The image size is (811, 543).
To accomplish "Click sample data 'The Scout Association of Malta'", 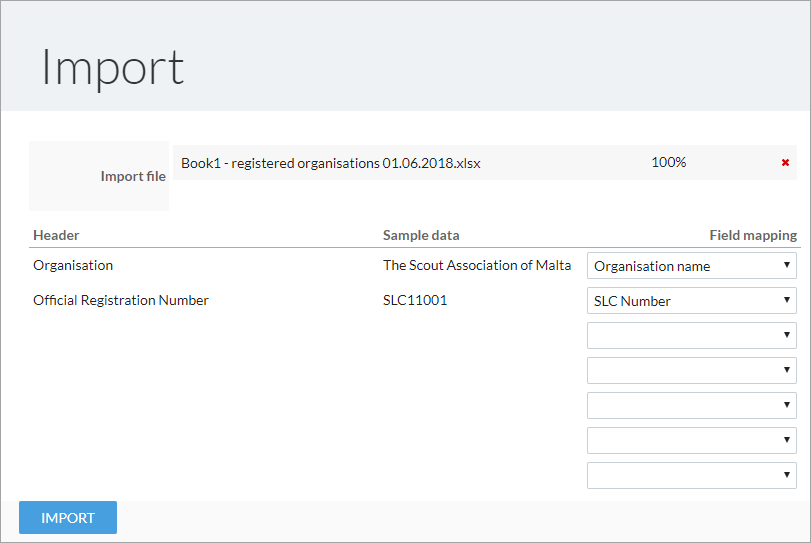I will (x=476, y=266).
